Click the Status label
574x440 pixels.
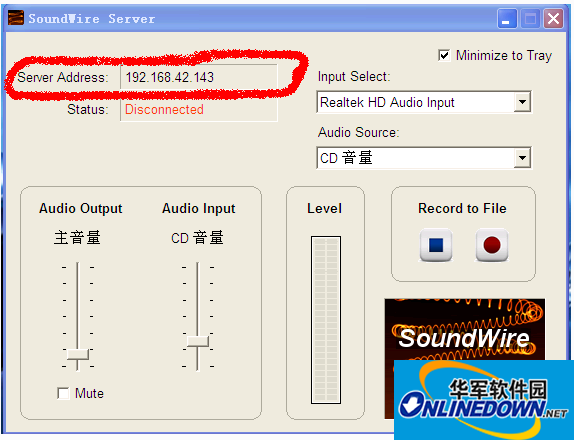[x=88, y=109]
